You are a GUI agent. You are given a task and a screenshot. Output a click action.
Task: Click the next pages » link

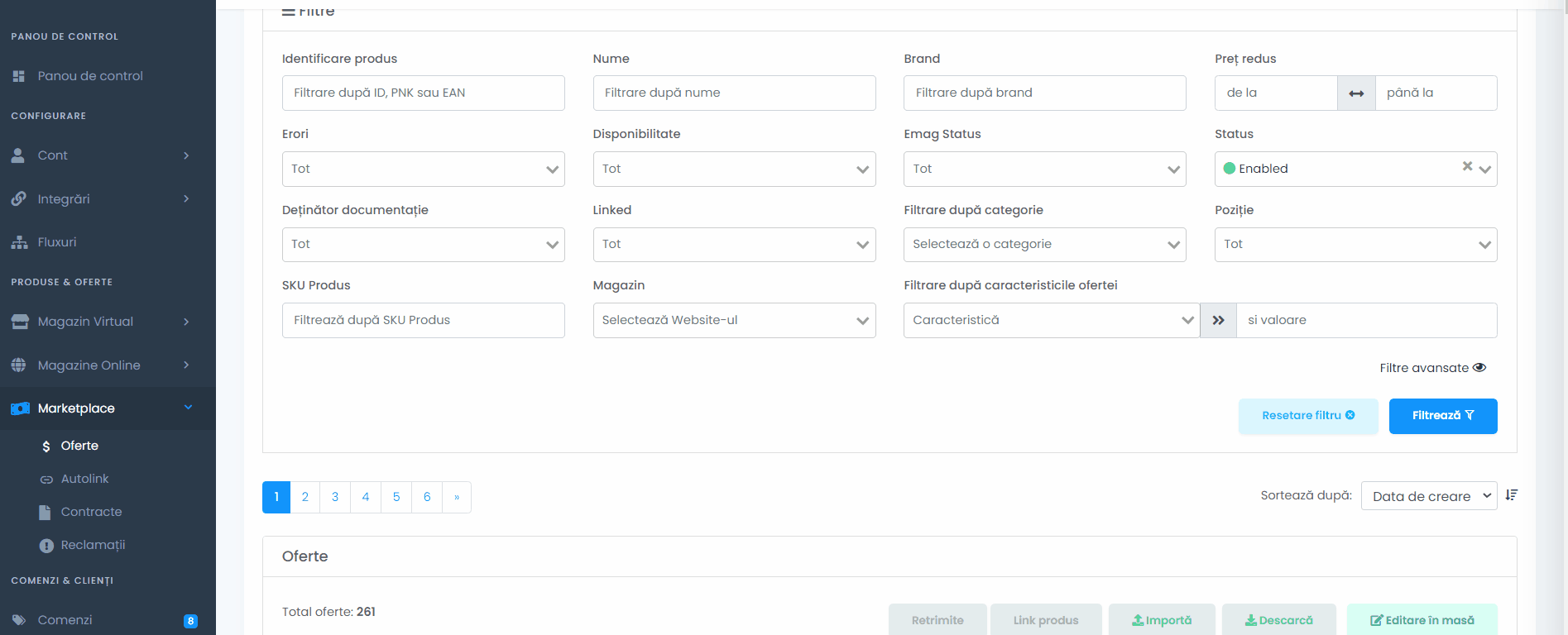pos(457,498)
